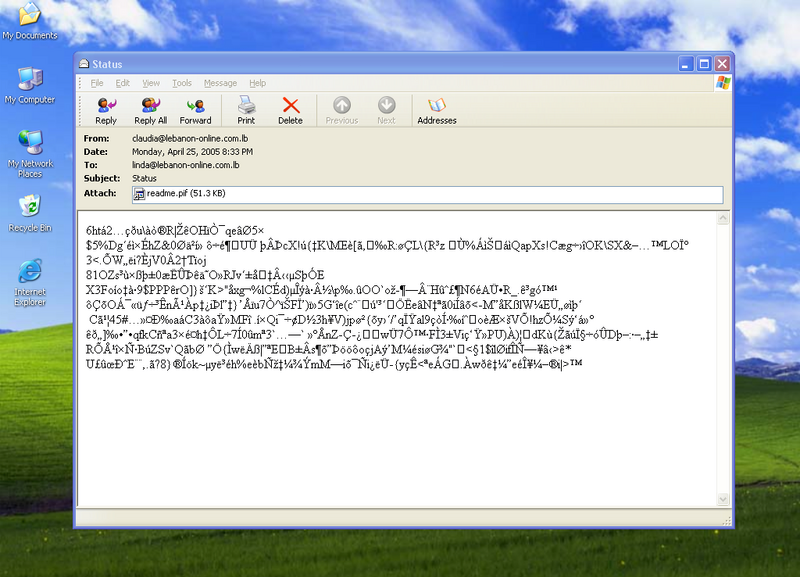Maximize the Status message window

click(704, 64)
